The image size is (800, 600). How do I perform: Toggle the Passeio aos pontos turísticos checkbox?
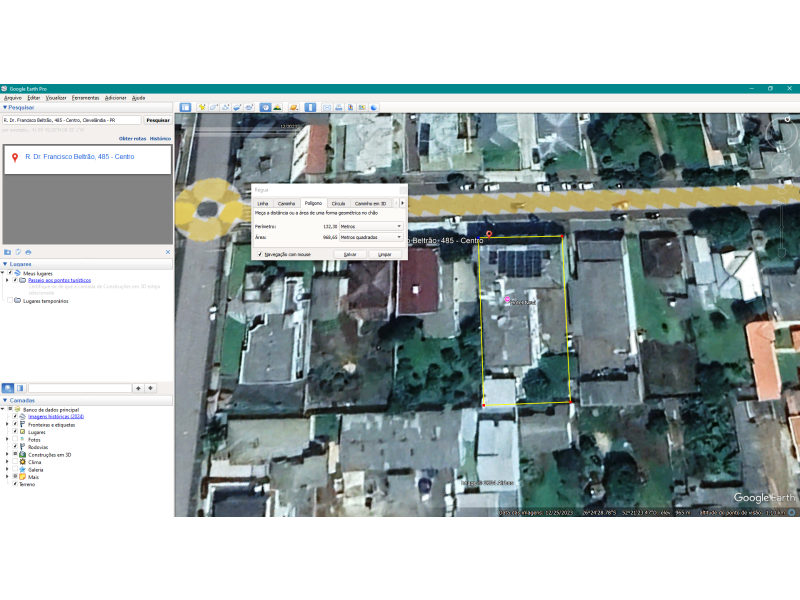(15, 280)
